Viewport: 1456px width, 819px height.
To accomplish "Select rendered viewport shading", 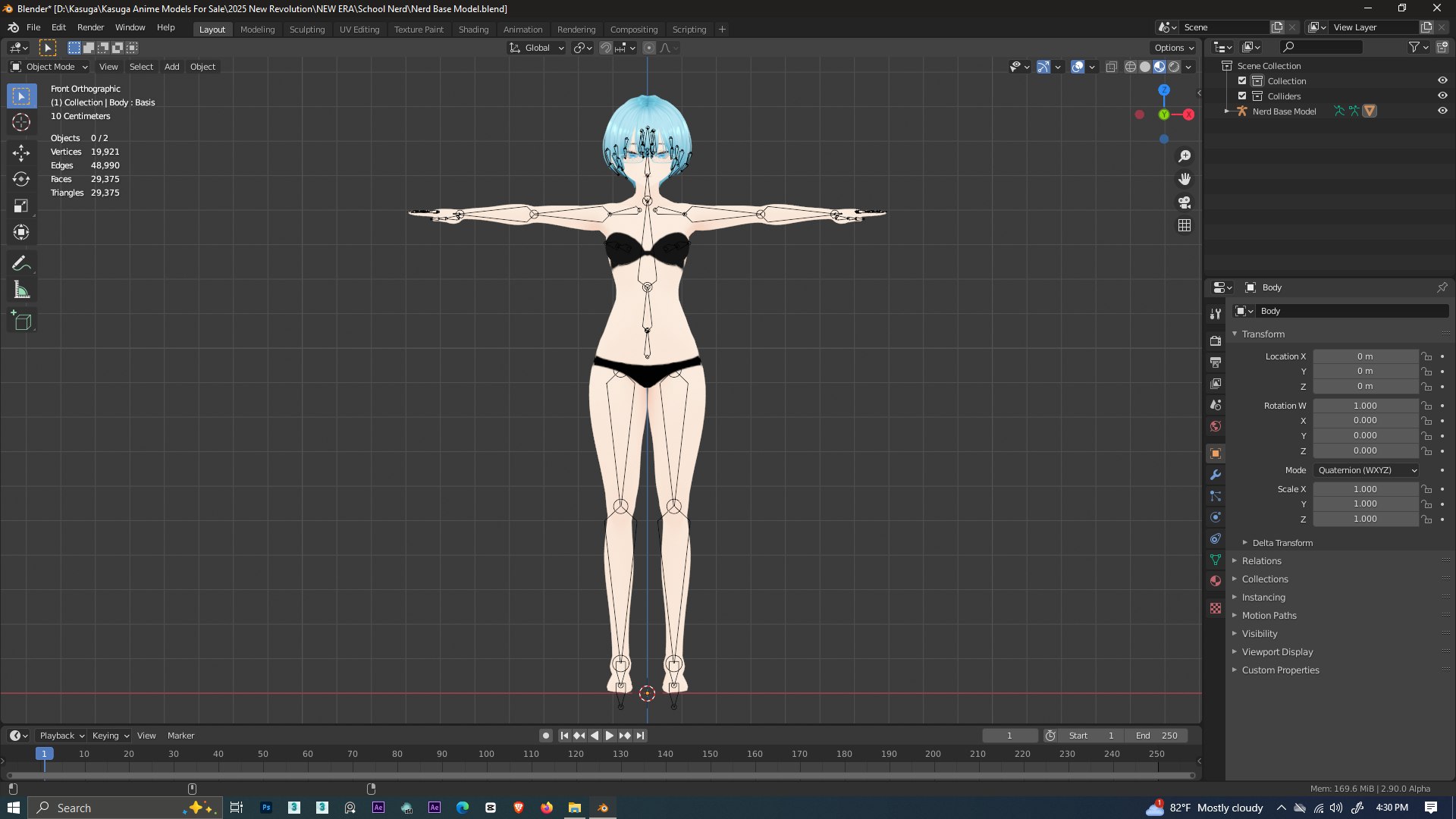I will [1174, 67].
